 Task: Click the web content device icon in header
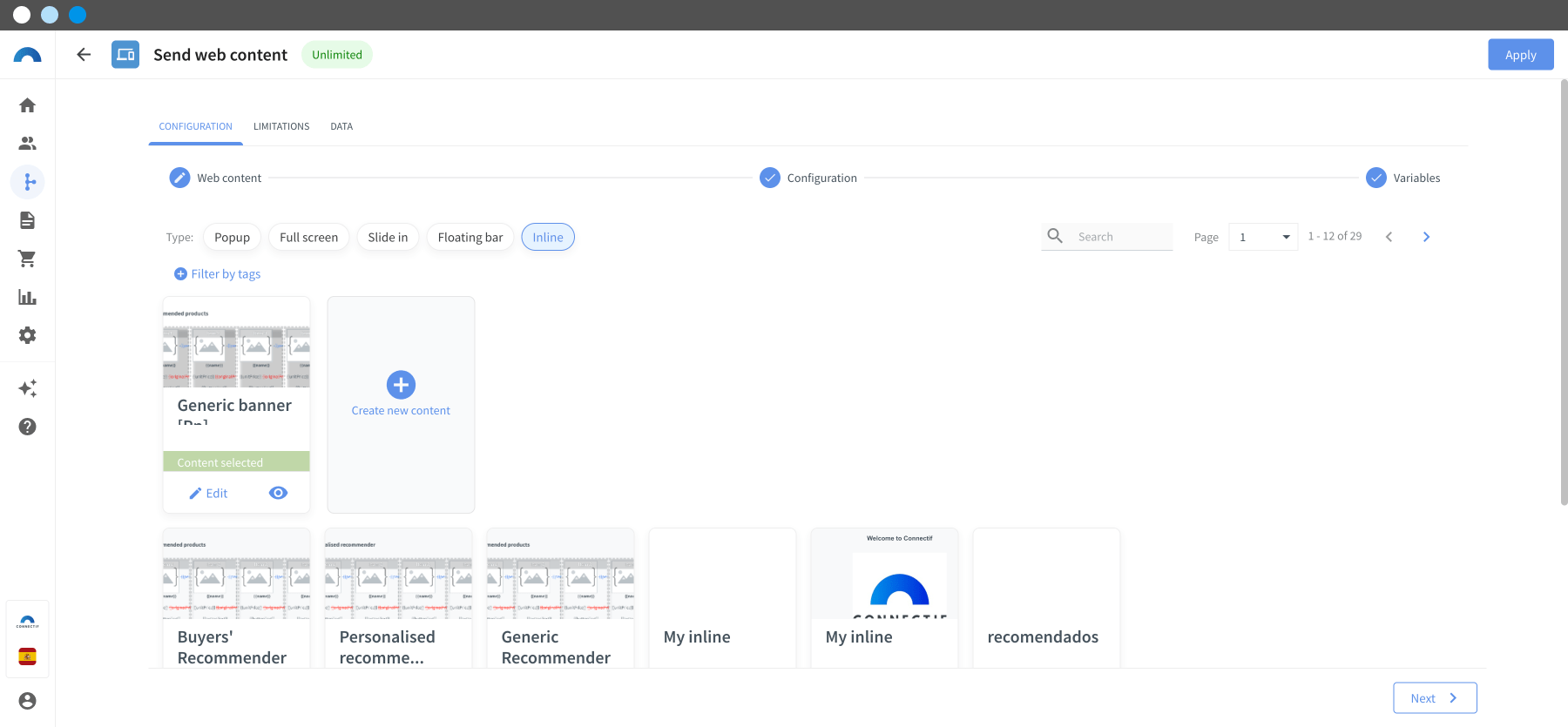pyautogui.click(x=125, y=55)
